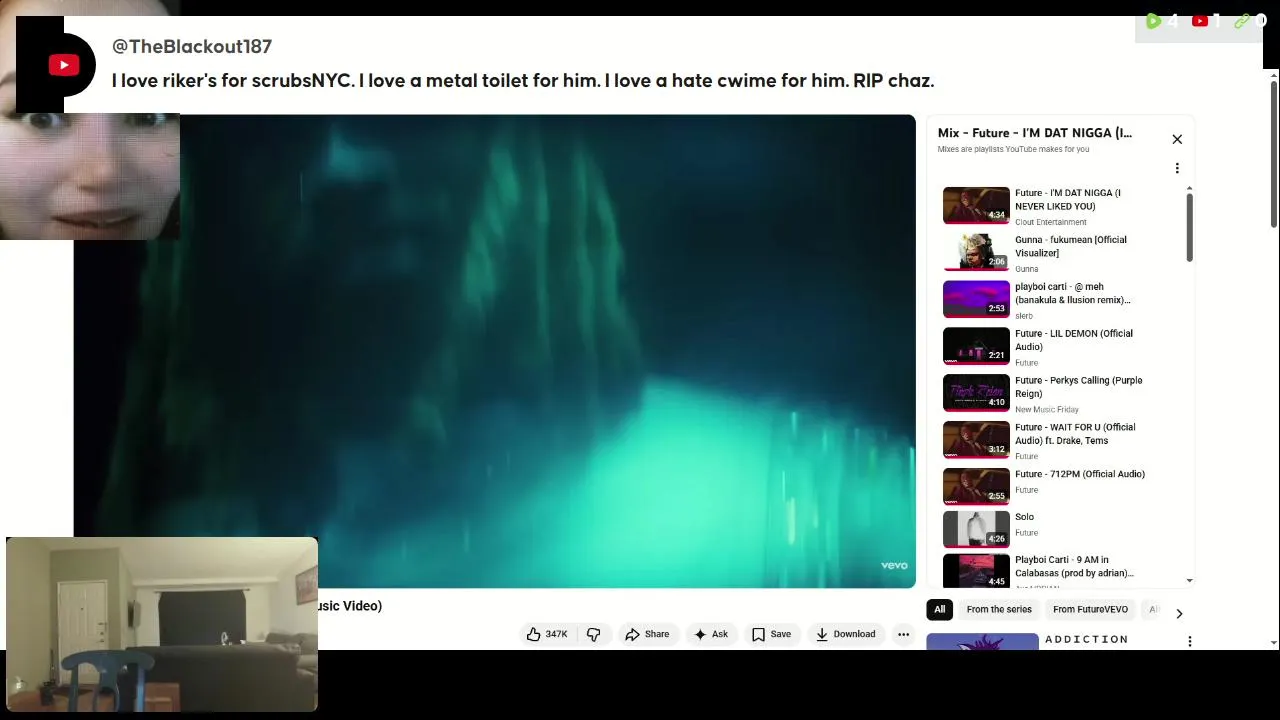Screen dimensions: 1280x720
Task: Show more filter chips with arrow
Action: pos(1179,613)
